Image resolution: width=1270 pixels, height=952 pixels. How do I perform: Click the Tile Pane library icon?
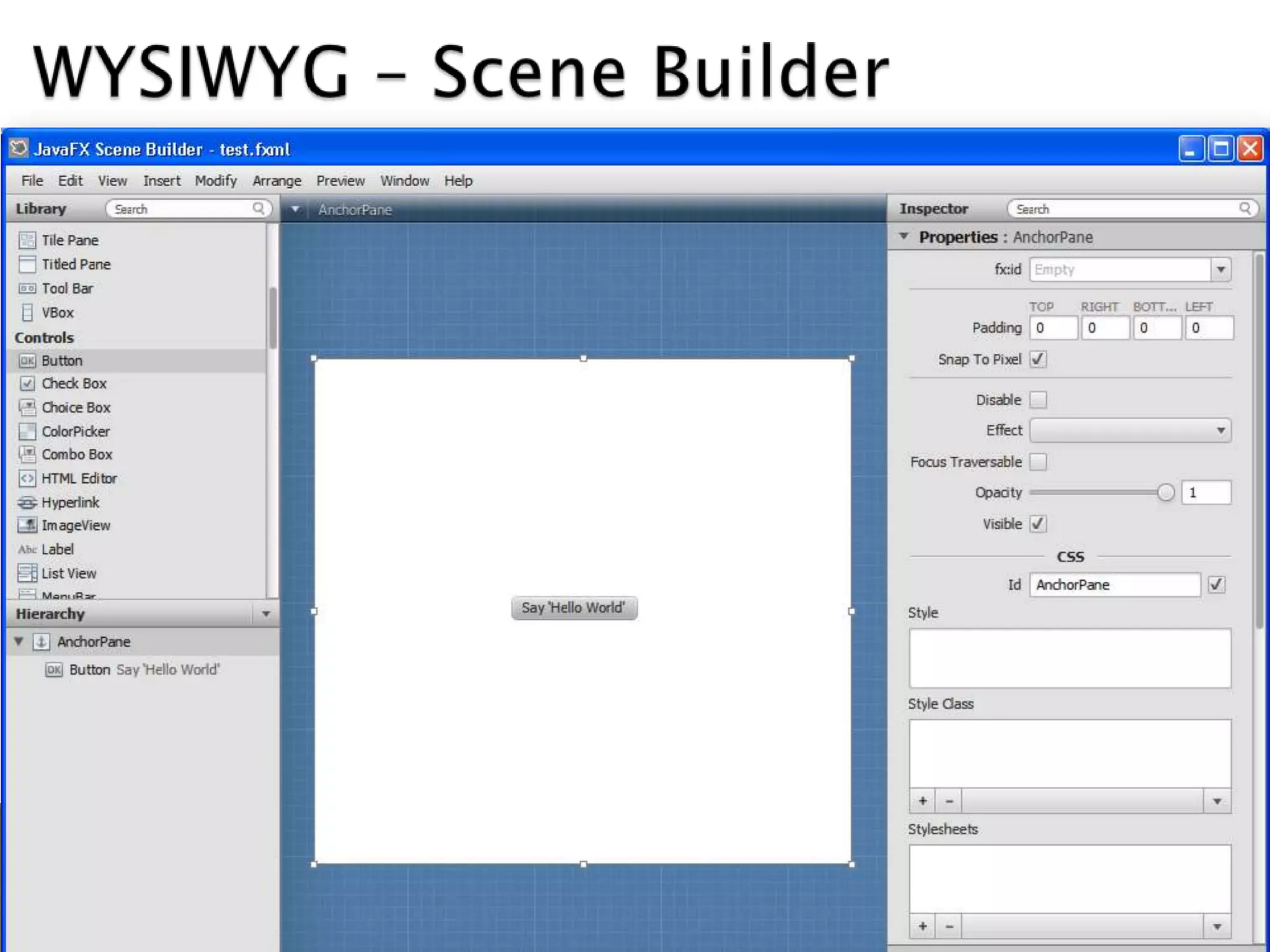coord(27,240)
